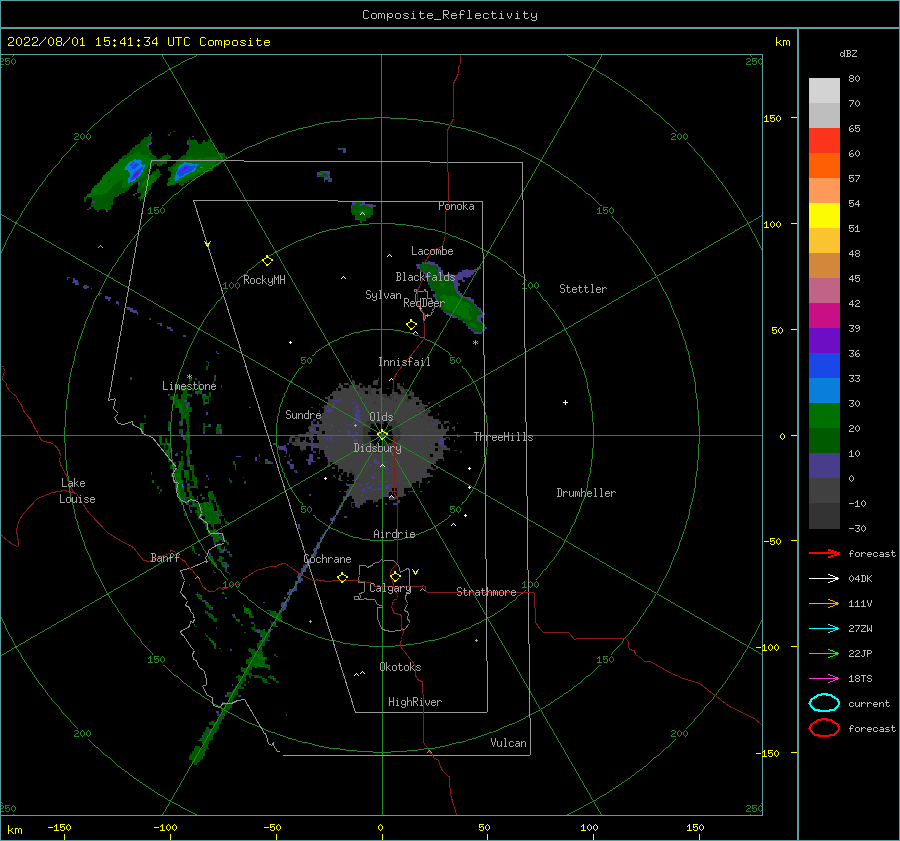The height and width of the screenshot is (841, 900).
Task: Click the cyan current ellipse in the legend
Action: point(824,703)
